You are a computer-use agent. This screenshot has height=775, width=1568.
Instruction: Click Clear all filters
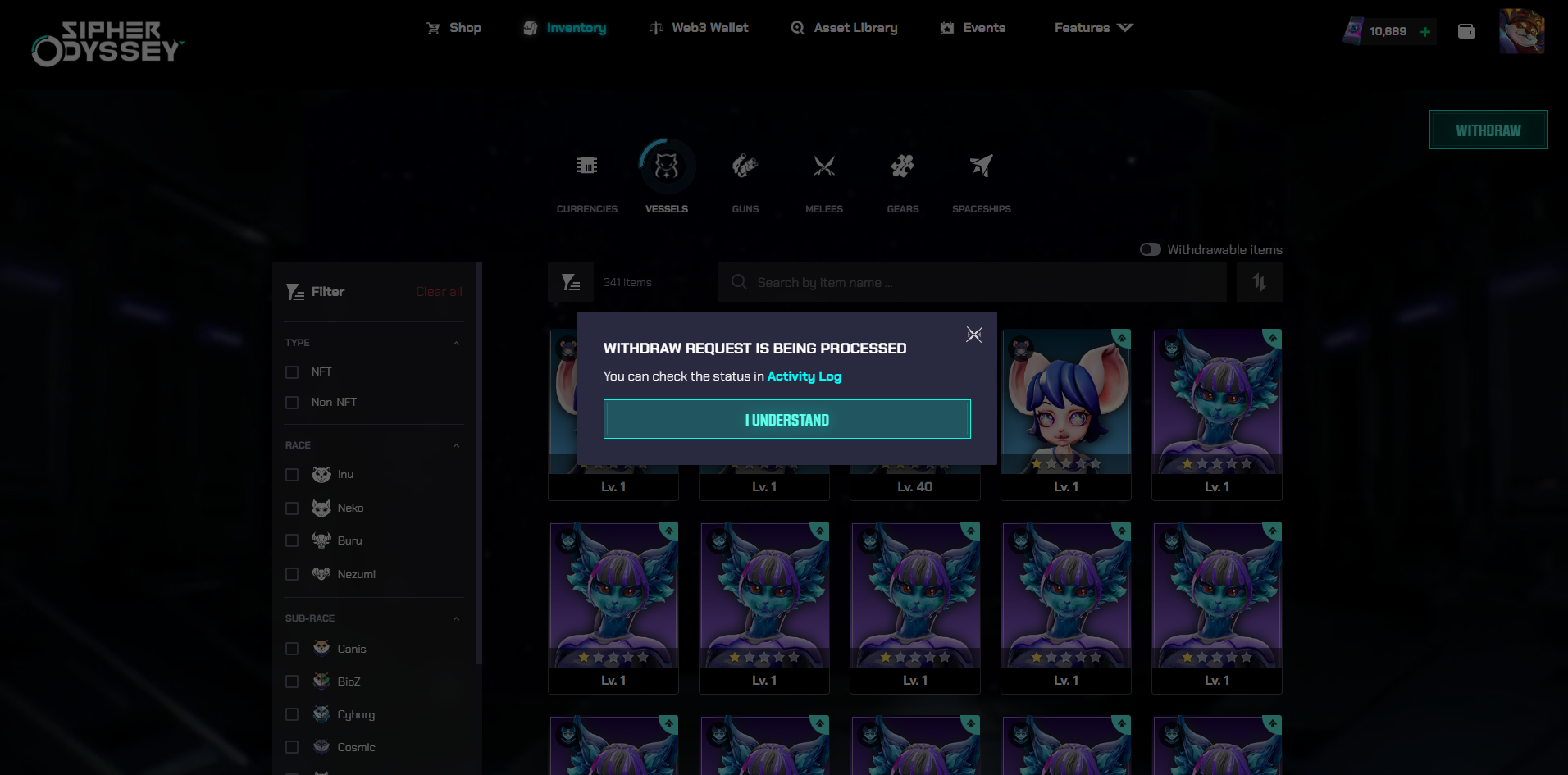(x=439, y=292)
